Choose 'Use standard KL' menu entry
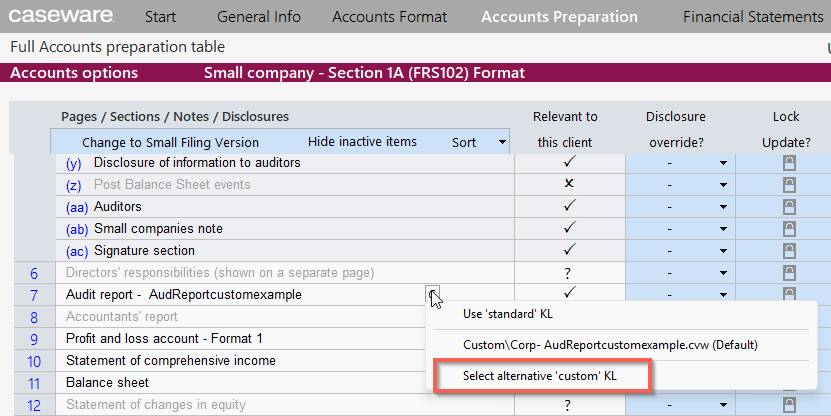This screenshot has width=831, height=416. pos(508,314)
